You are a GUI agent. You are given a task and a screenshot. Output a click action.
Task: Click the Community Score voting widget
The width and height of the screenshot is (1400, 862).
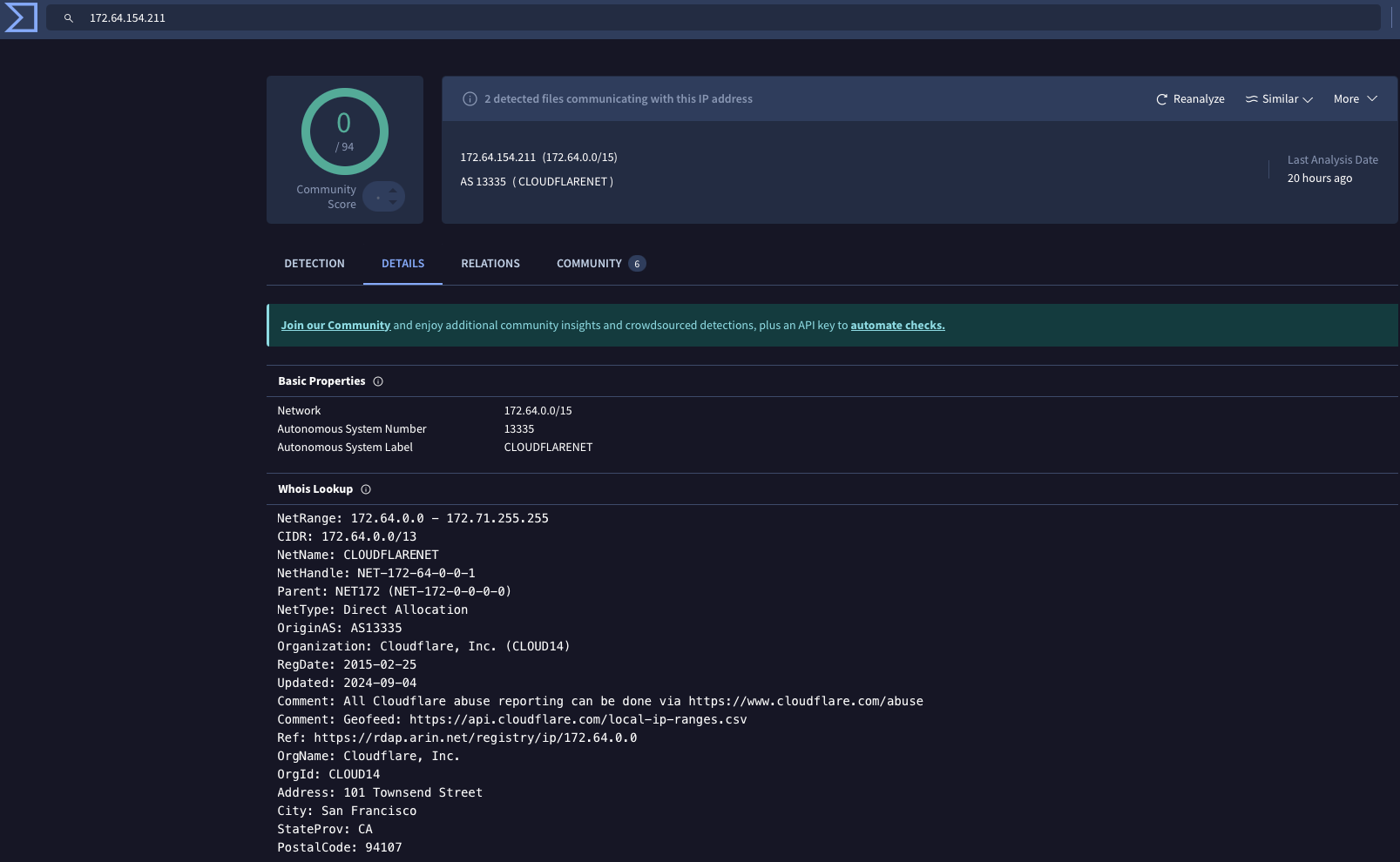[x=383, y=196]
